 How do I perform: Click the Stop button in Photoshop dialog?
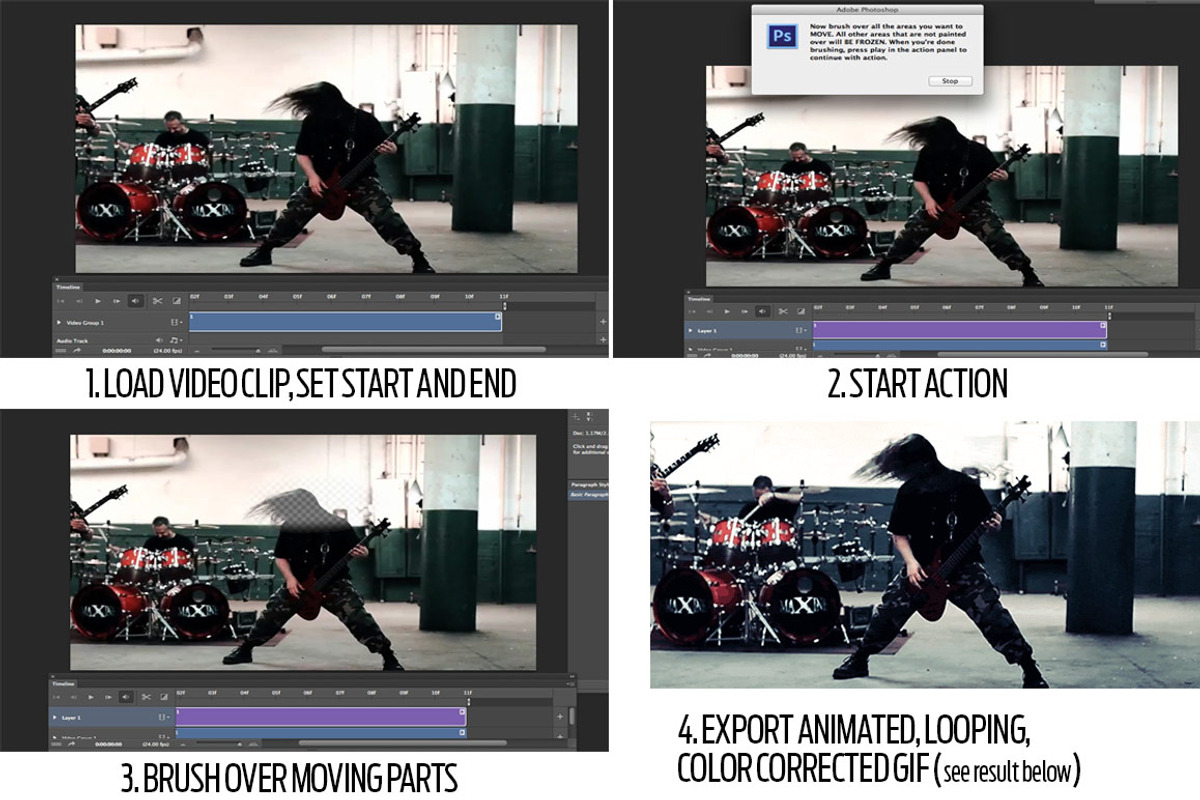point(949,81)
